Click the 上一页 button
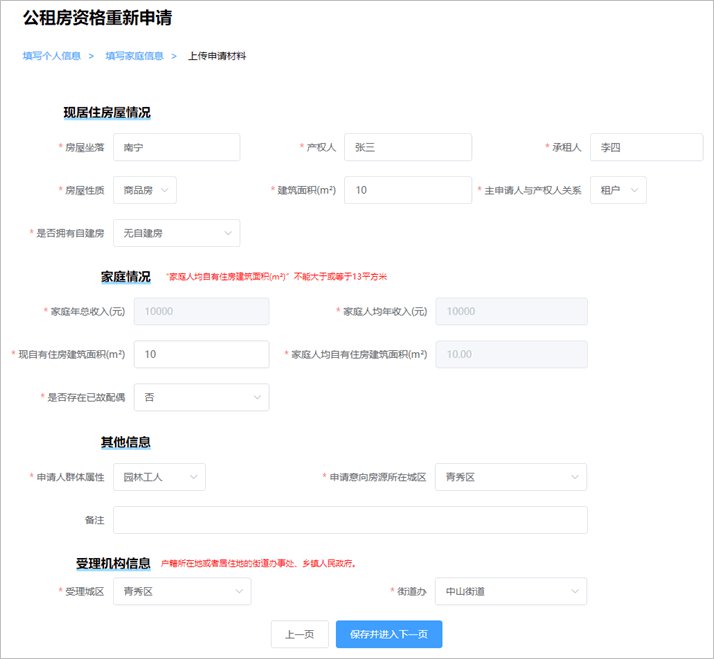Screen dimensions: 714x659 coord(300,634)
